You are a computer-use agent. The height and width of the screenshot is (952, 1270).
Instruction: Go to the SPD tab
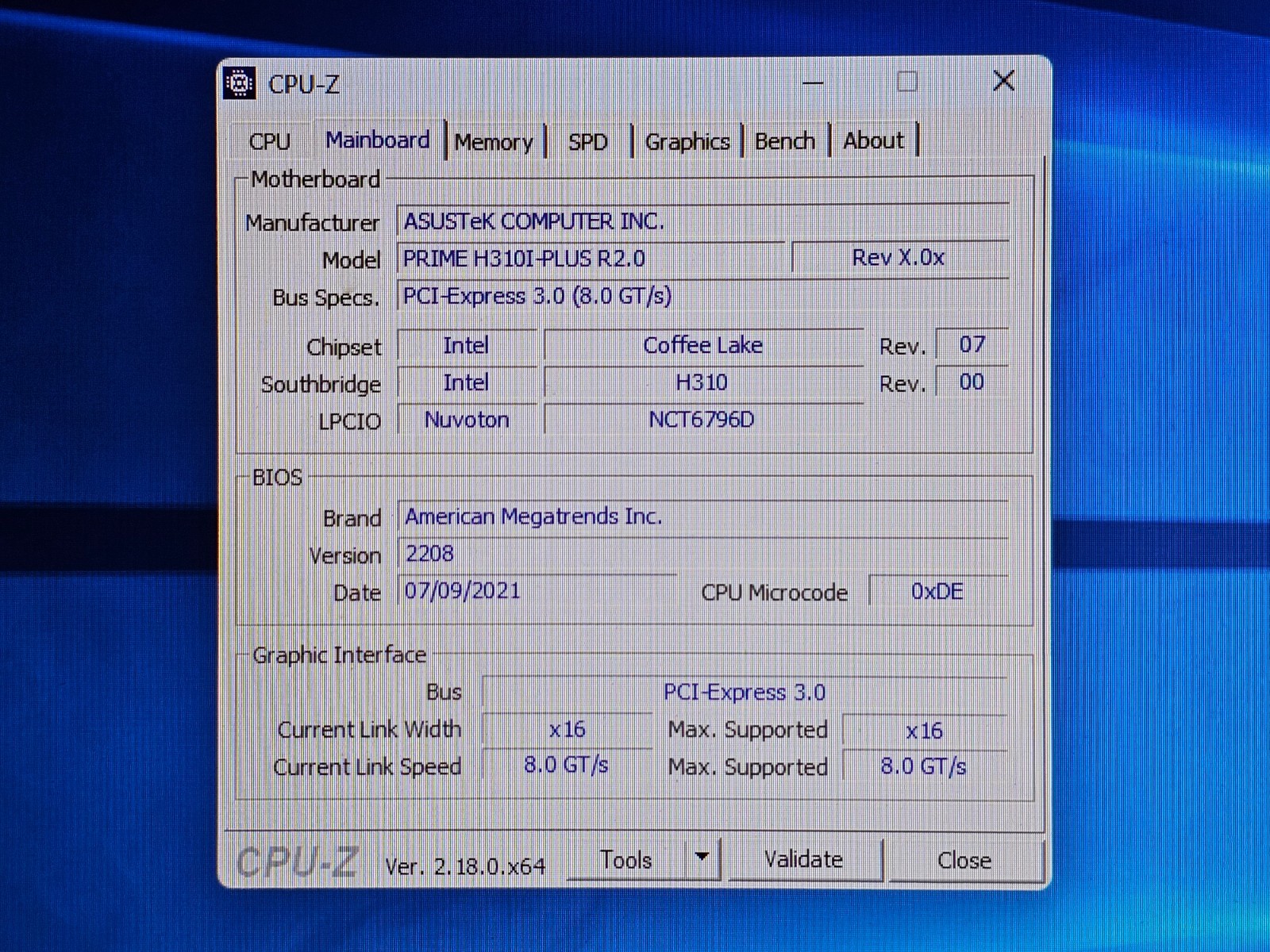(587, 142)
